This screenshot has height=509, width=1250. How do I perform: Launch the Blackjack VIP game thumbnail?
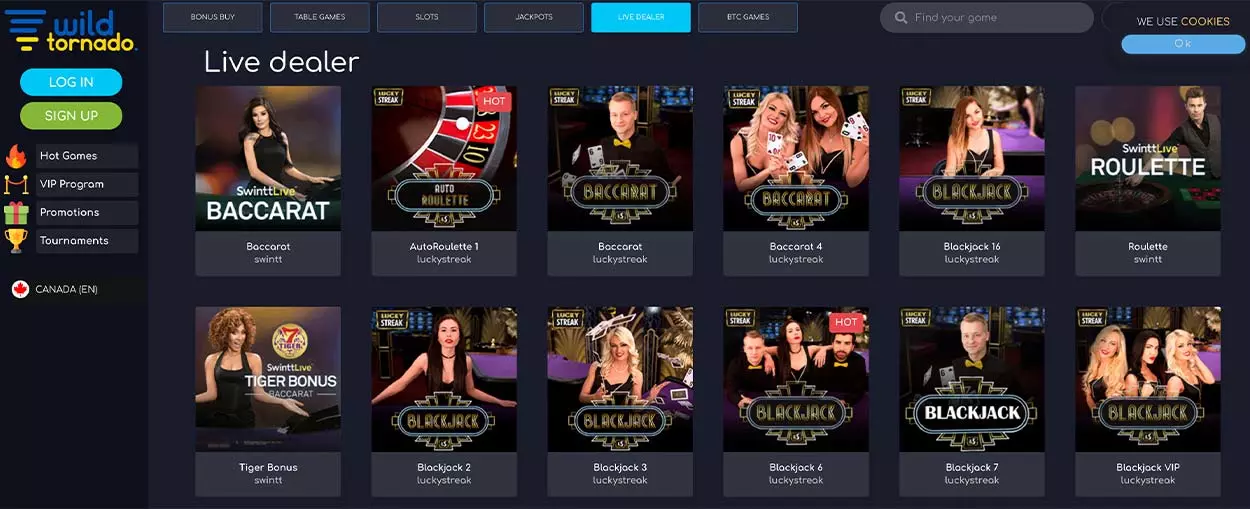click(x=1148, y=379)
